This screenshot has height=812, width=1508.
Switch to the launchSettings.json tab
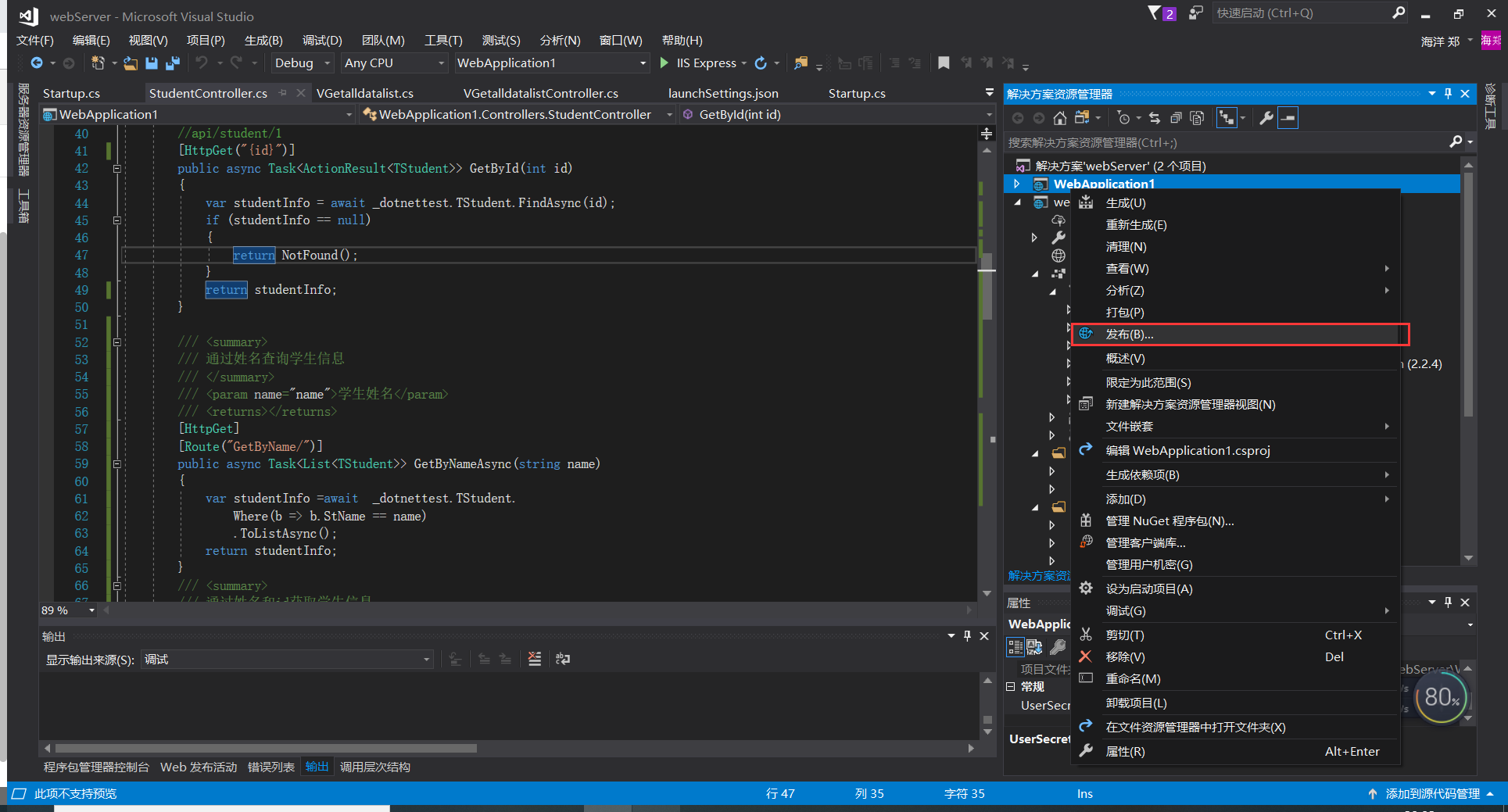[x=723, y=93]
